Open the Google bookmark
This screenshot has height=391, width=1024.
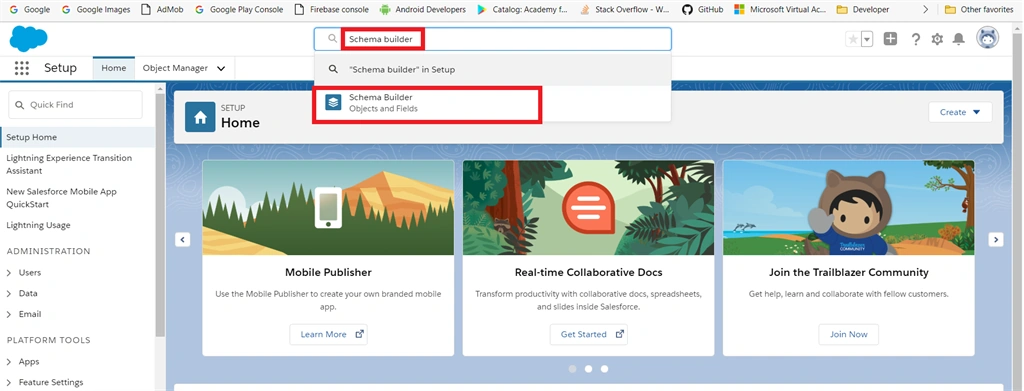pos(29,10)
